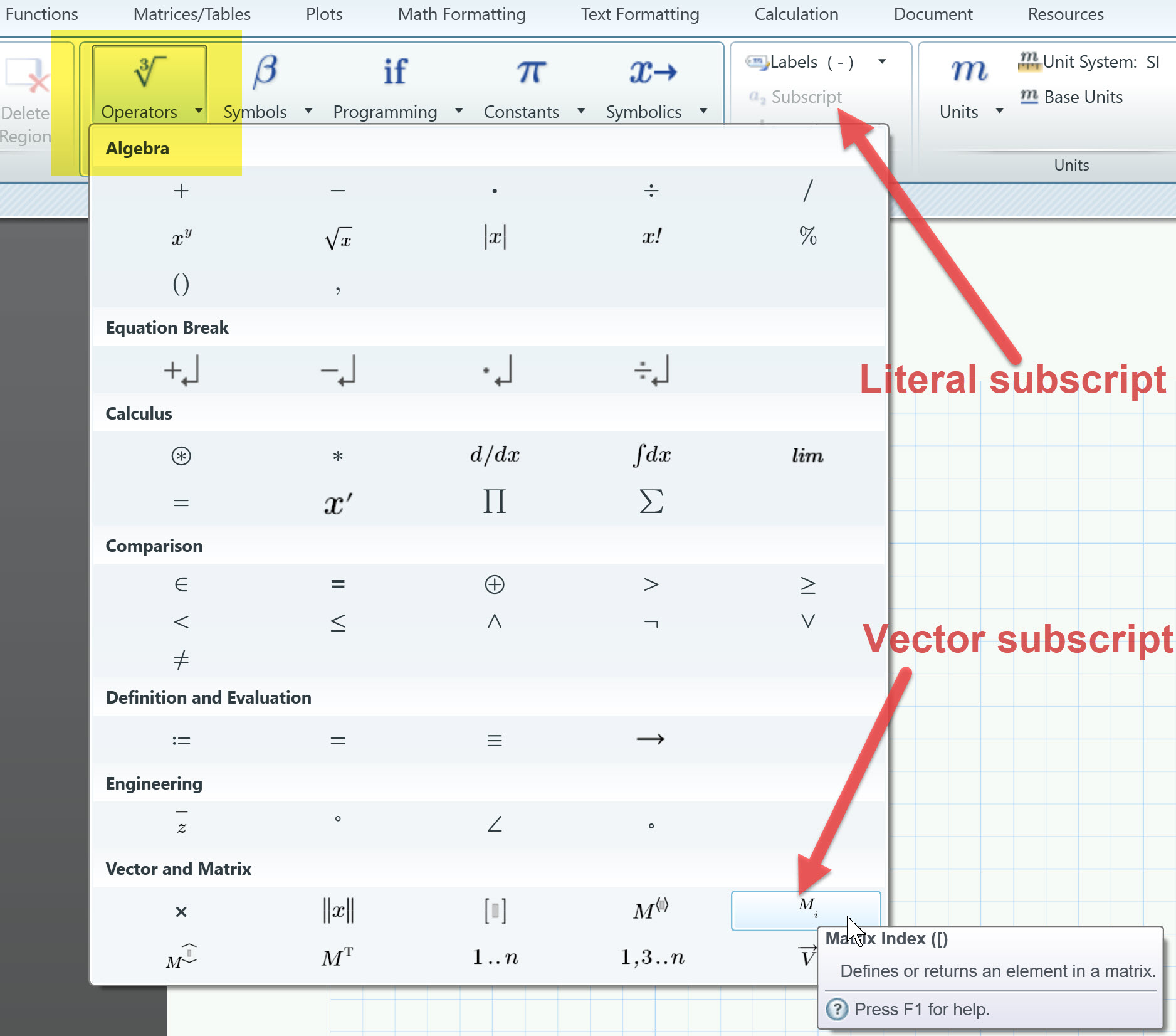Insert the matrix column operator
Viewport: 1176px width, 1036px height.
pos(651,909)
